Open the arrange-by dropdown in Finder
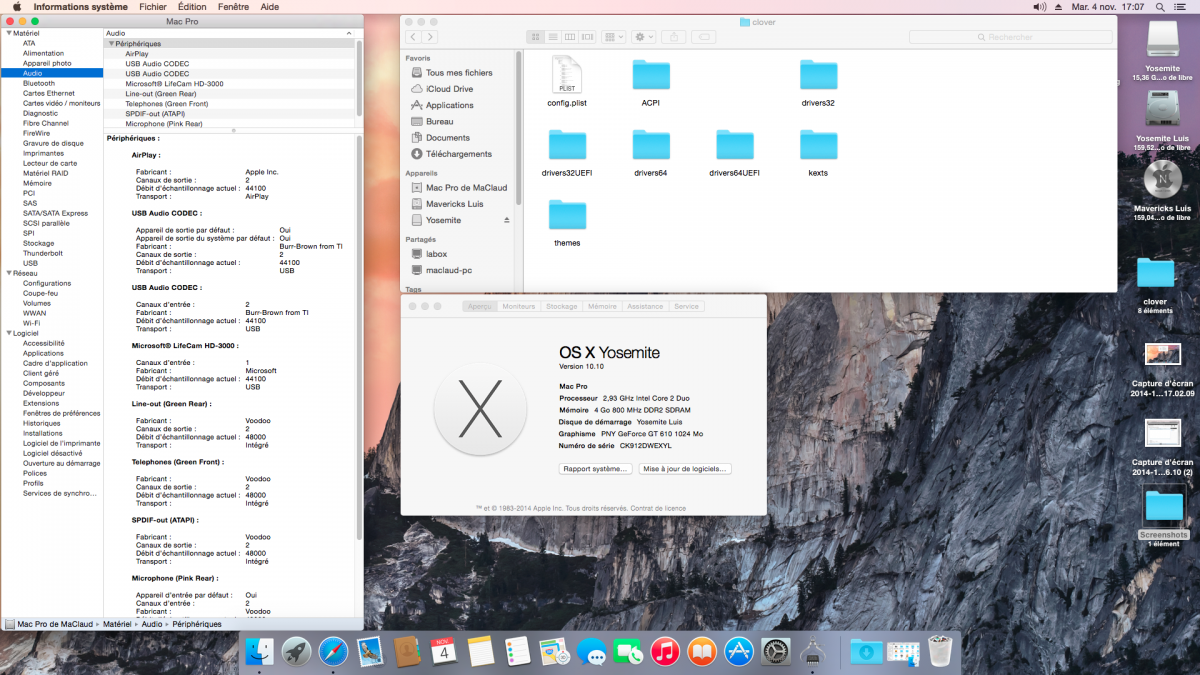 (613, 37)
